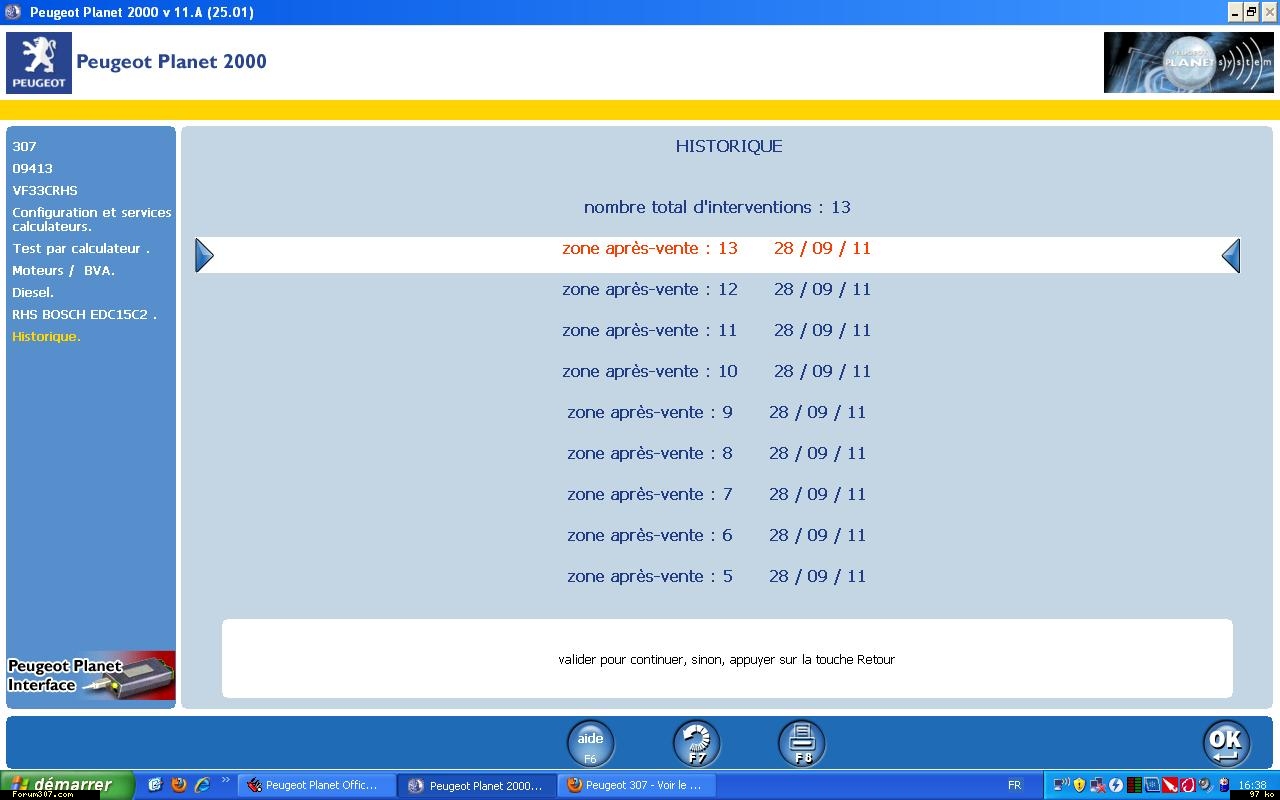
Task: Click the blue right-pointing arrow beside row 13
Action: [x=204, y=256]
